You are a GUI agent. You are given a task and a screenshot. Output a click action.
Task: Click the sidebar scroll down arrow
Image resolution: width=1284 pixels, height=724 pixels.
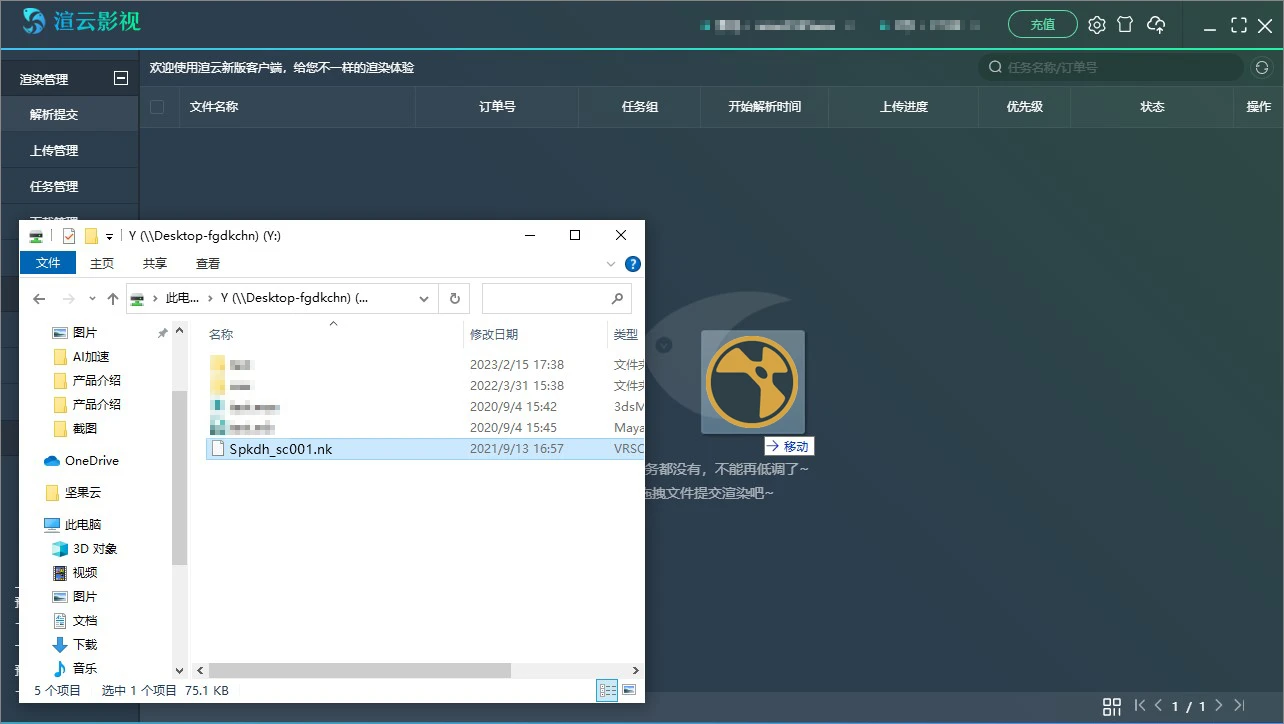[x=180, y=670]
